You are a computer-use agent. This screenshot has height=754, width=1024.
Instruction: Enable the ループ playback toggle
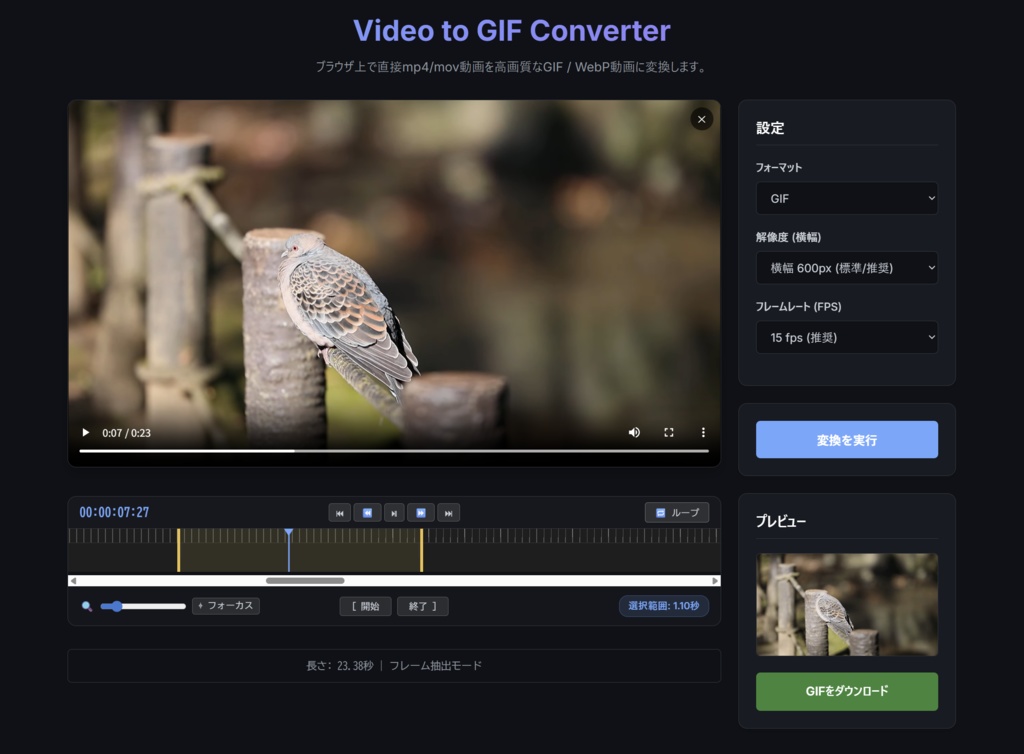(676, 512)
